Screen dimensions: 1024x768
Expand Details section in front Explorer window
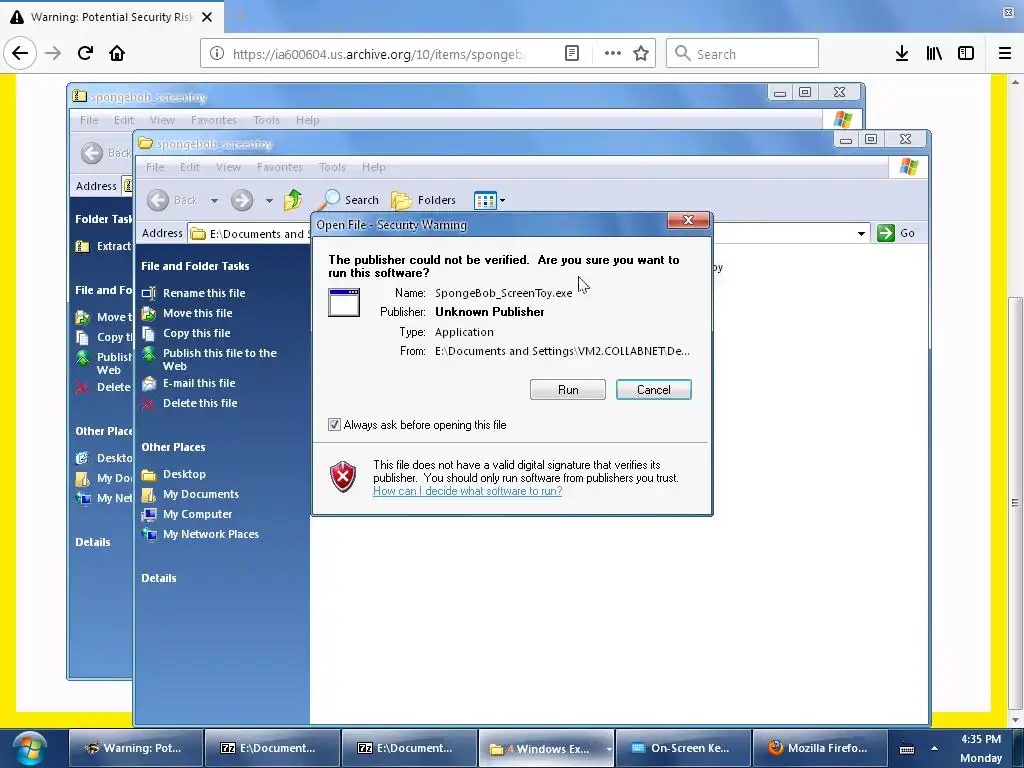click(x=159, y=578)
